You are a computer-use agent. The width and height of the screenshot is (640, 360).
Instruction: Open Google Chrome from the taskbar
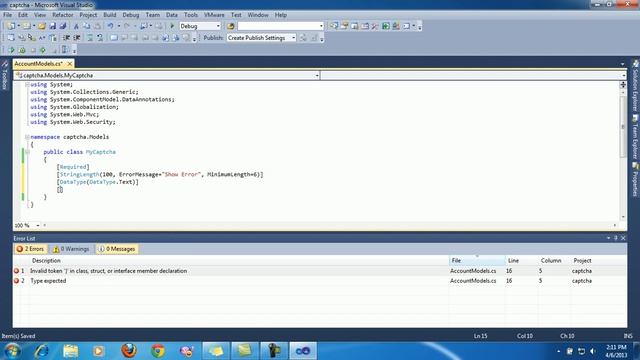point(158,351)
